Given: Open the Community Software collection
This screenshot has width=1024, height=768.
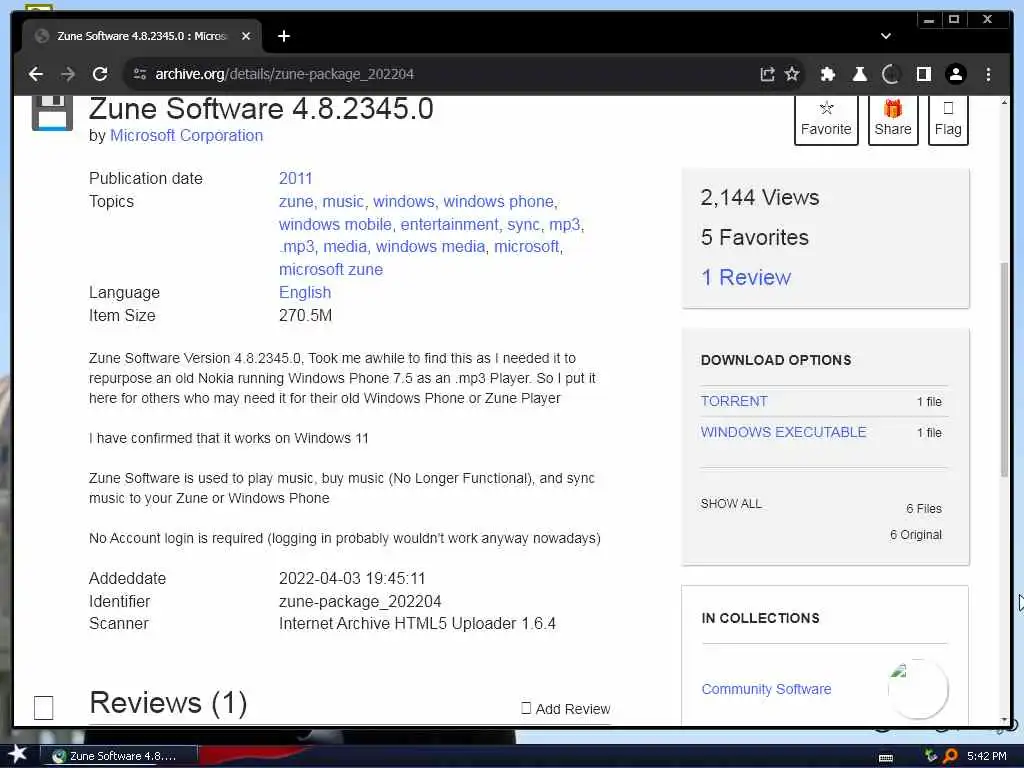Looking at the screenshot, I should tap(766, 689).
